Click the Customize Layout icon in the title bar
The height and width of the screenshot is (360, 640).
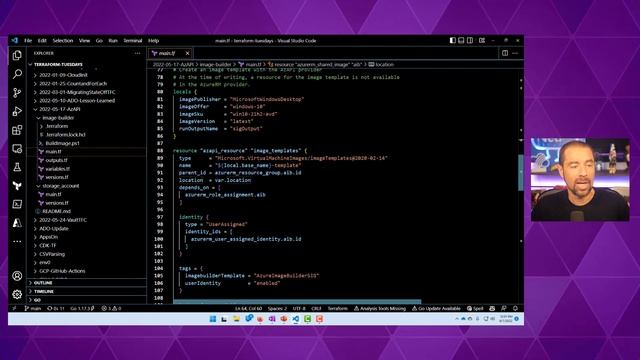click(x=482, y=40)
